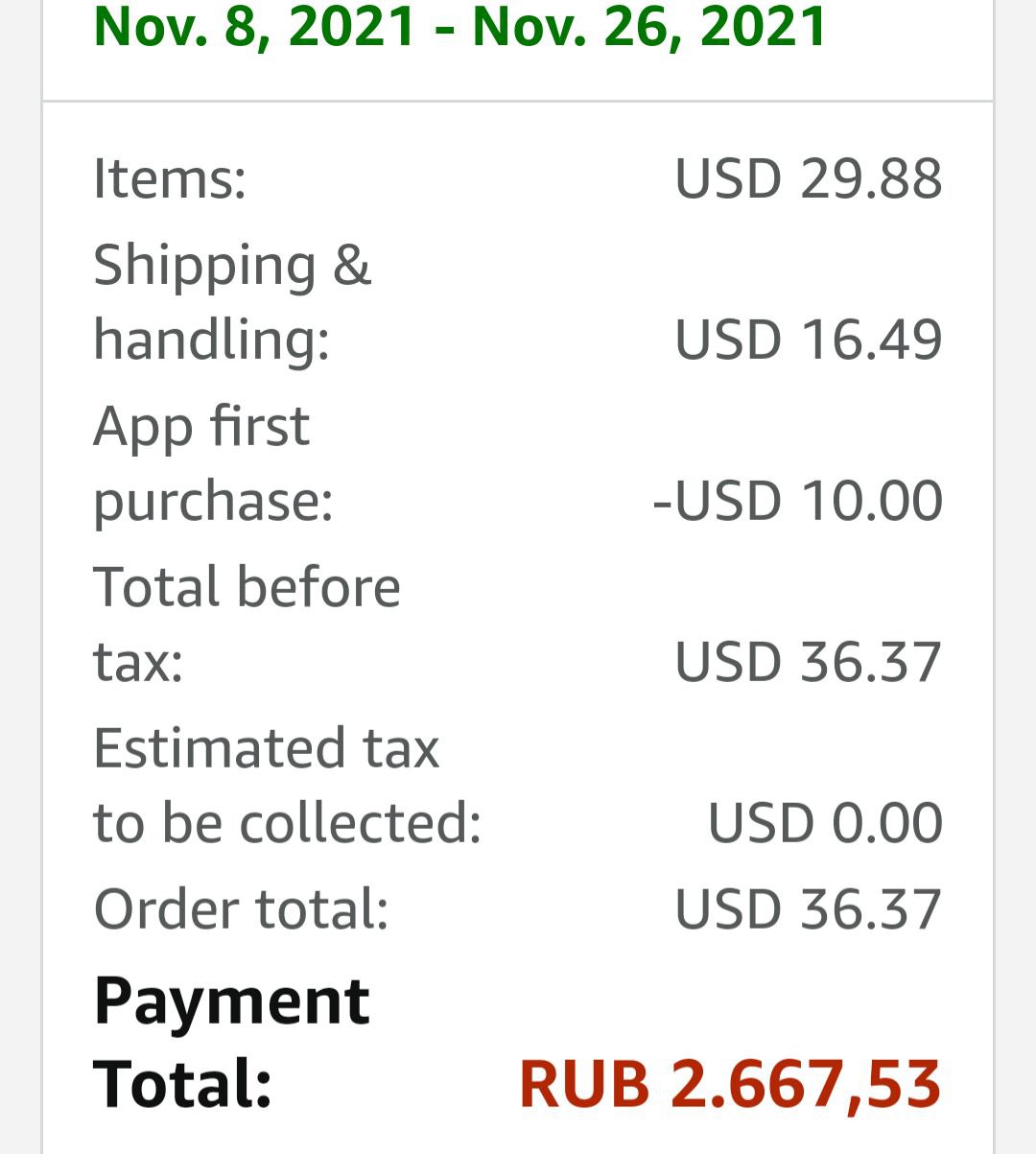Tap the bold 'Total:' heading word
The image size is (1036, 1154).
coord(183,1084)
